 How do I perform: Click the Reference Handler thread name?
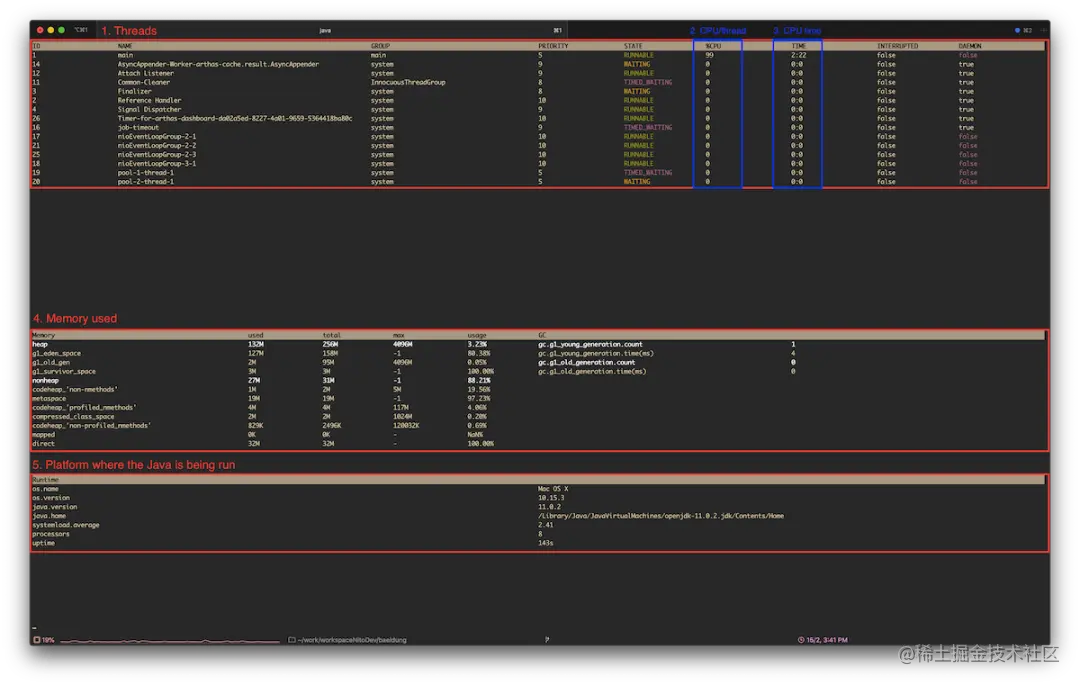[x=149, y=100]
